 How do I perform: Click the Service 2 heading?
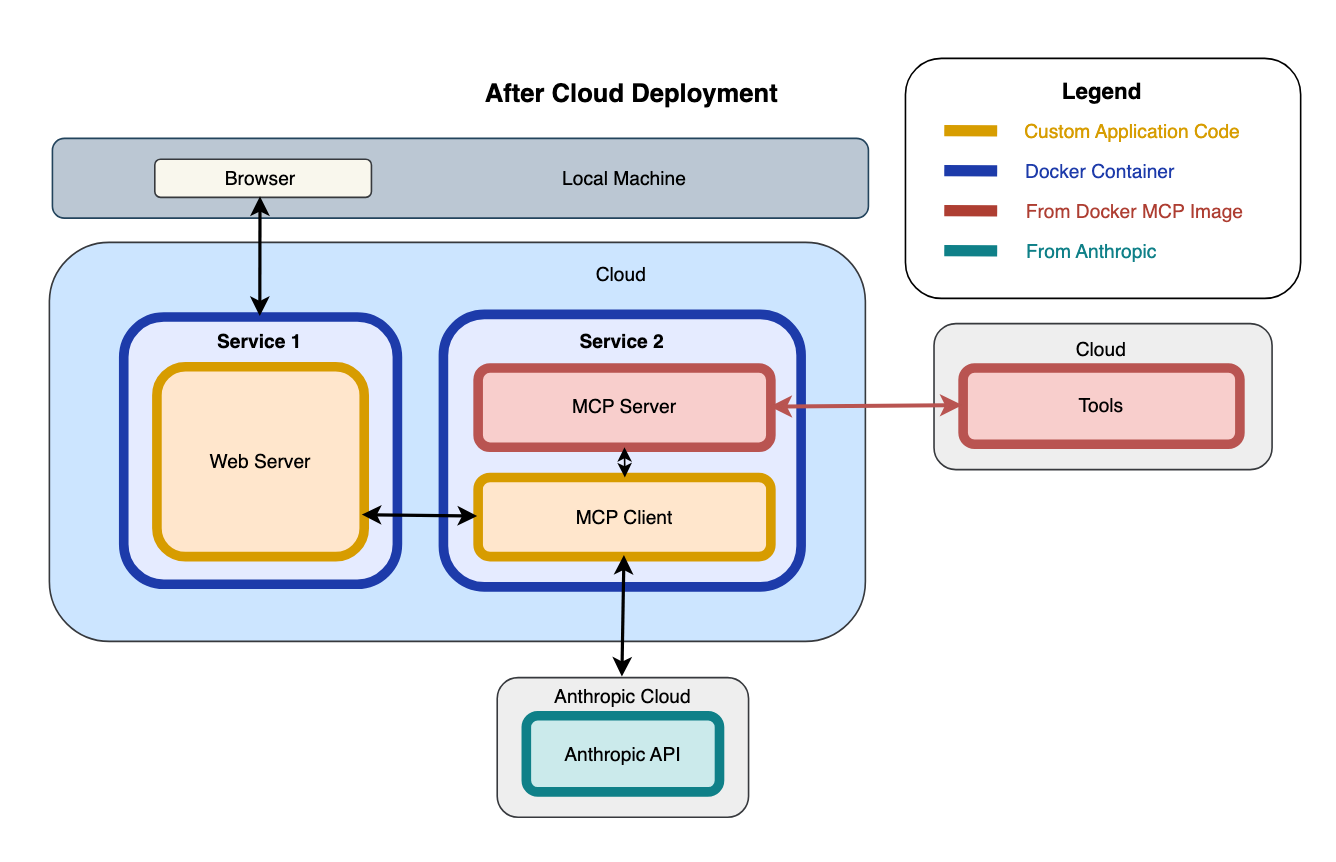click(x=621, y=342)
